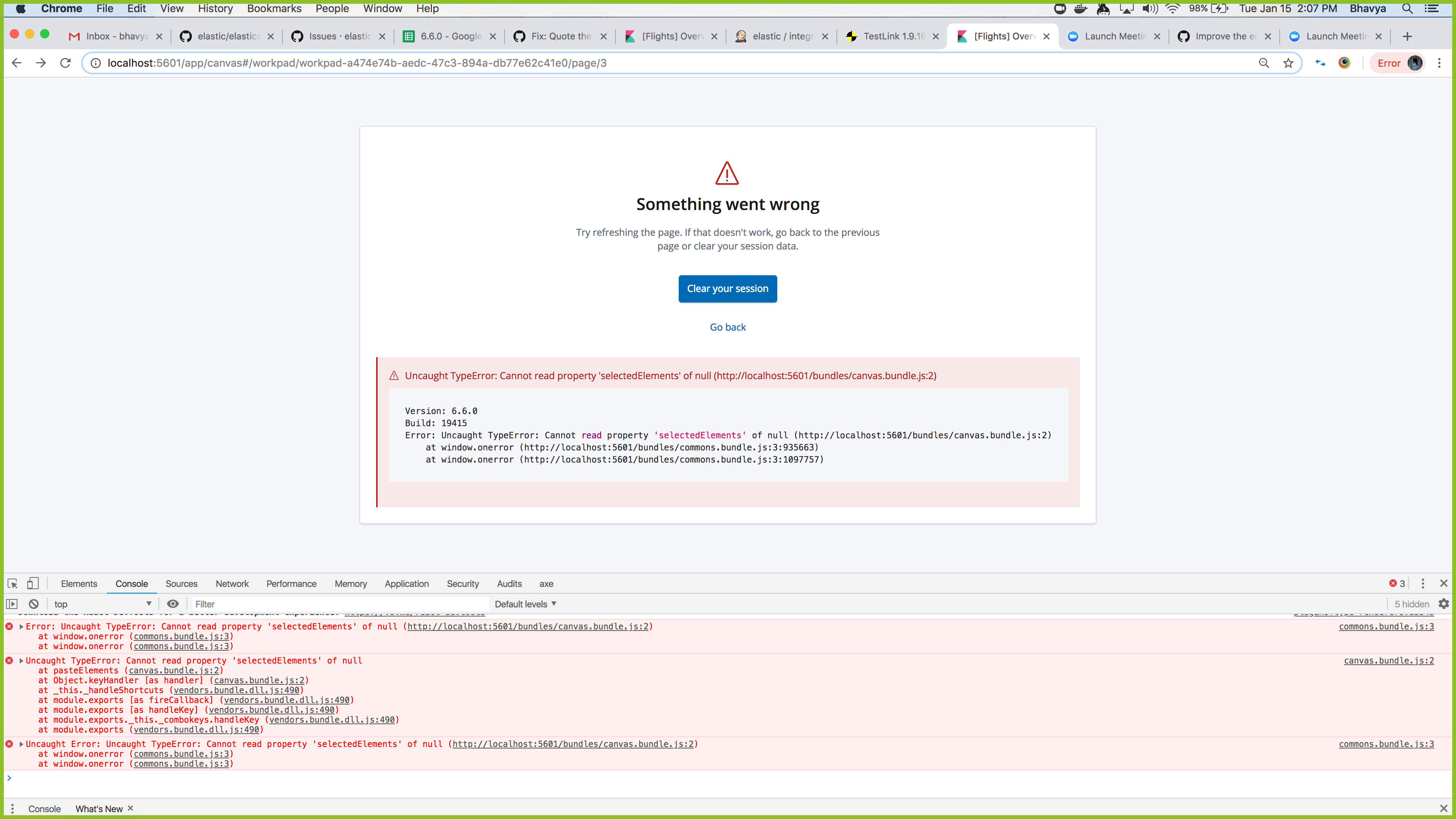Switch to the Network tab in DevTools
This screenshot has width=1456, height=819.
point(232,583)
